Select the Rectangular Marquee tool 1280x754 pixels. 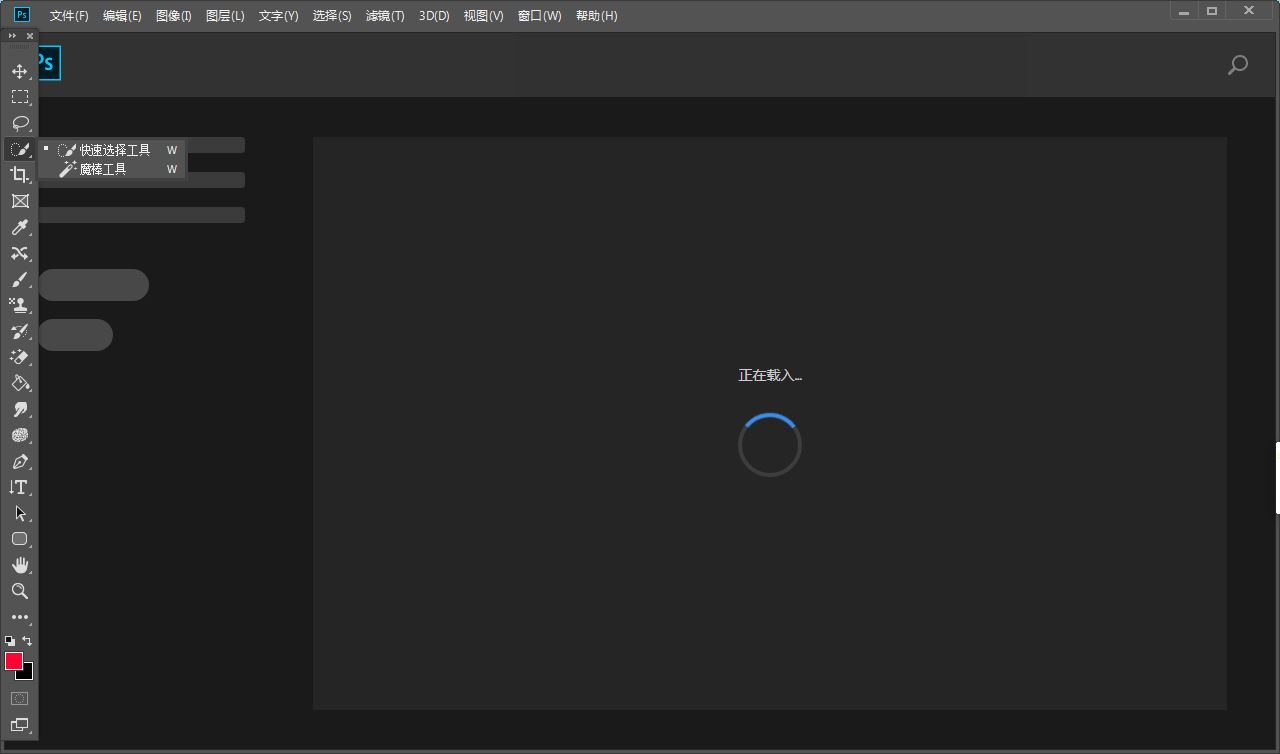19,97
